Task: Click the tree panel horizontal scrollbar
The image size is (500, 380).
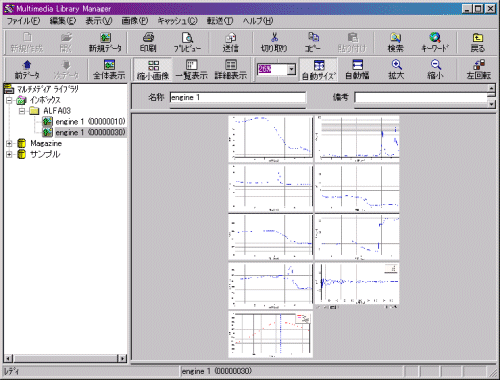Action: point(65,358)
